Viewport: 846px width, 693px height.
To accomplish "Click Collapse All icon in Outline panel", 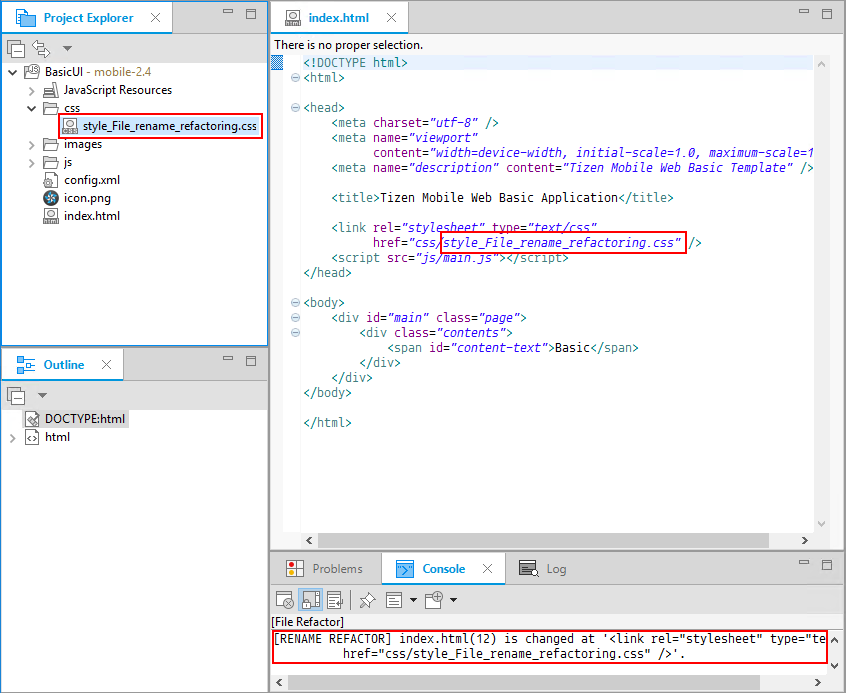I will (16, 395).
